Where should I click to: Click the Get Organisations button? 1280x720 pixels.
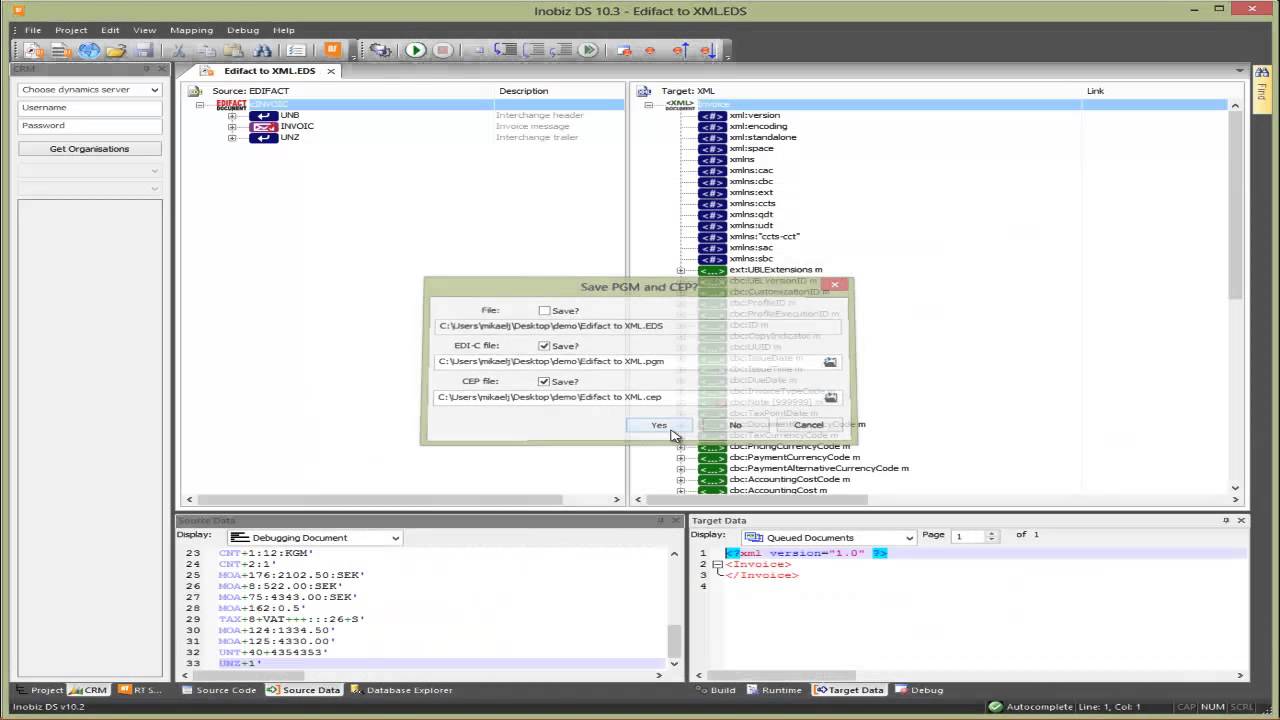coord(90,149)
